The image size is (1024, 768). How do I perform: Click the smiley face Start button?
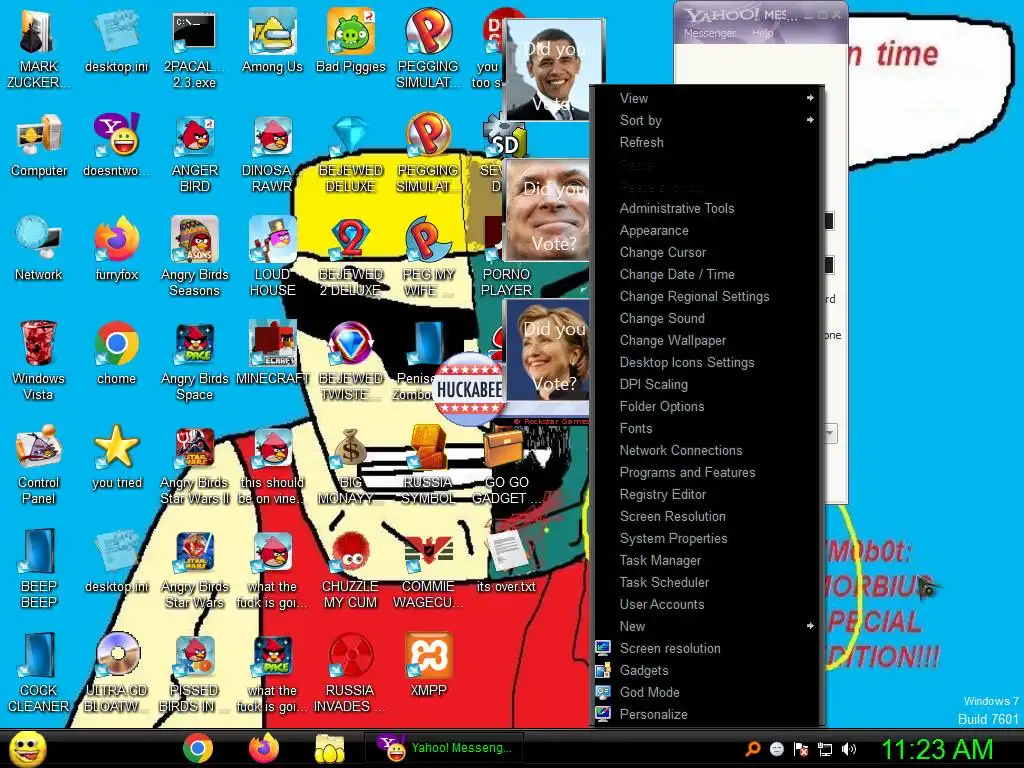click(x=27, y=748)
